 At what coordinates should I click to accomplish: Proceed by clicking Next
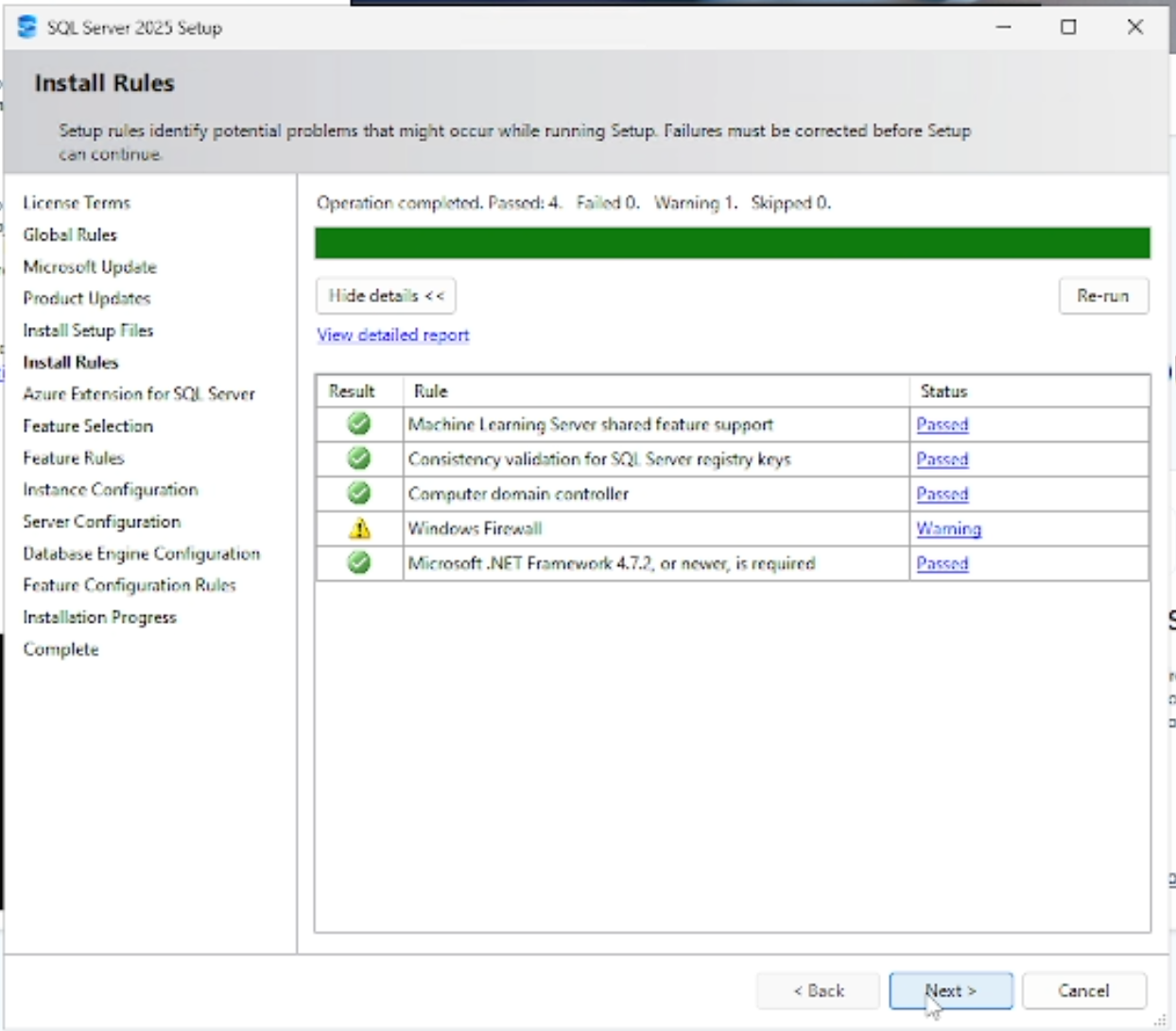point(950,990)
